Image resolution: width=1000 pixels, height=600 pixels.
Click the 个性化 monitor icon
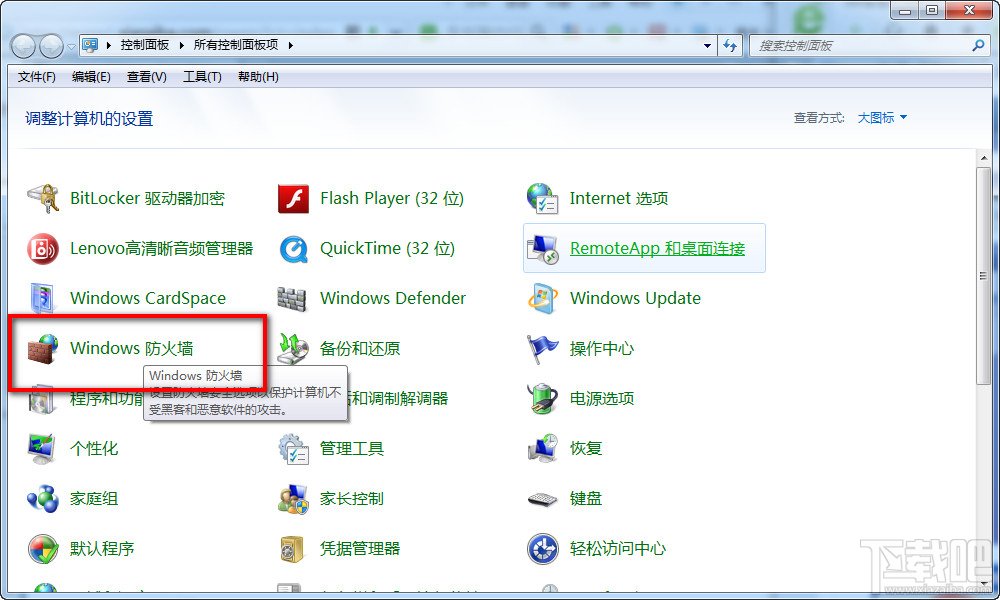click(43, 448)
